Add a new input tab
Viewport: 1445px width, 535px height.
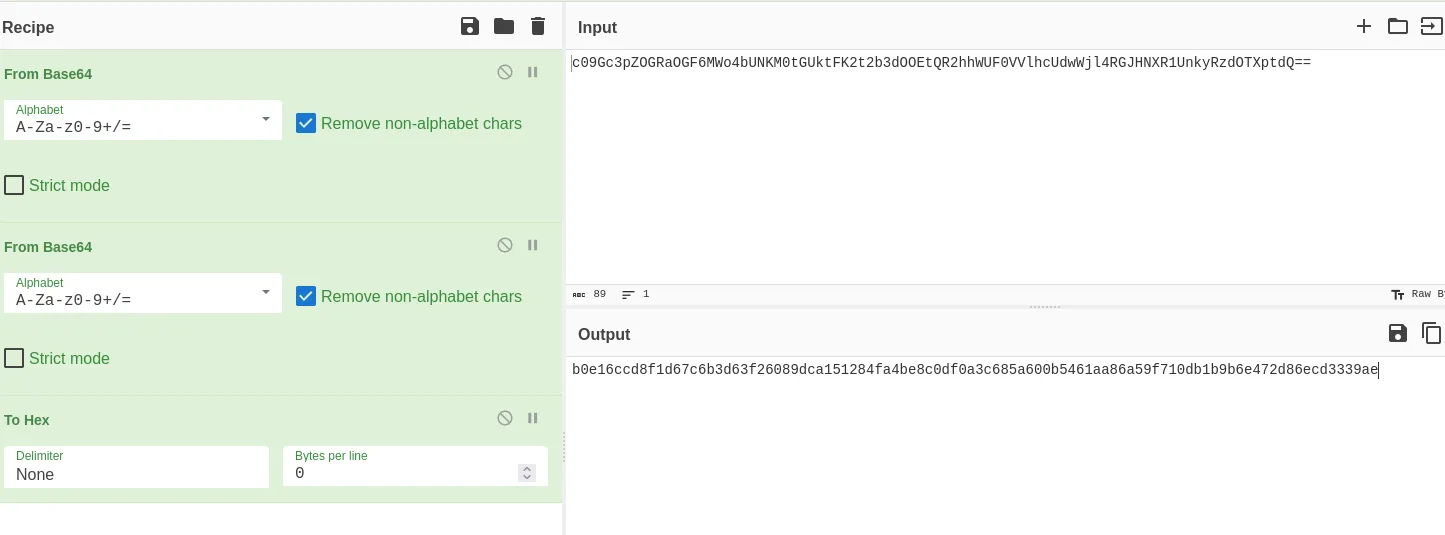coord(1364,26)
